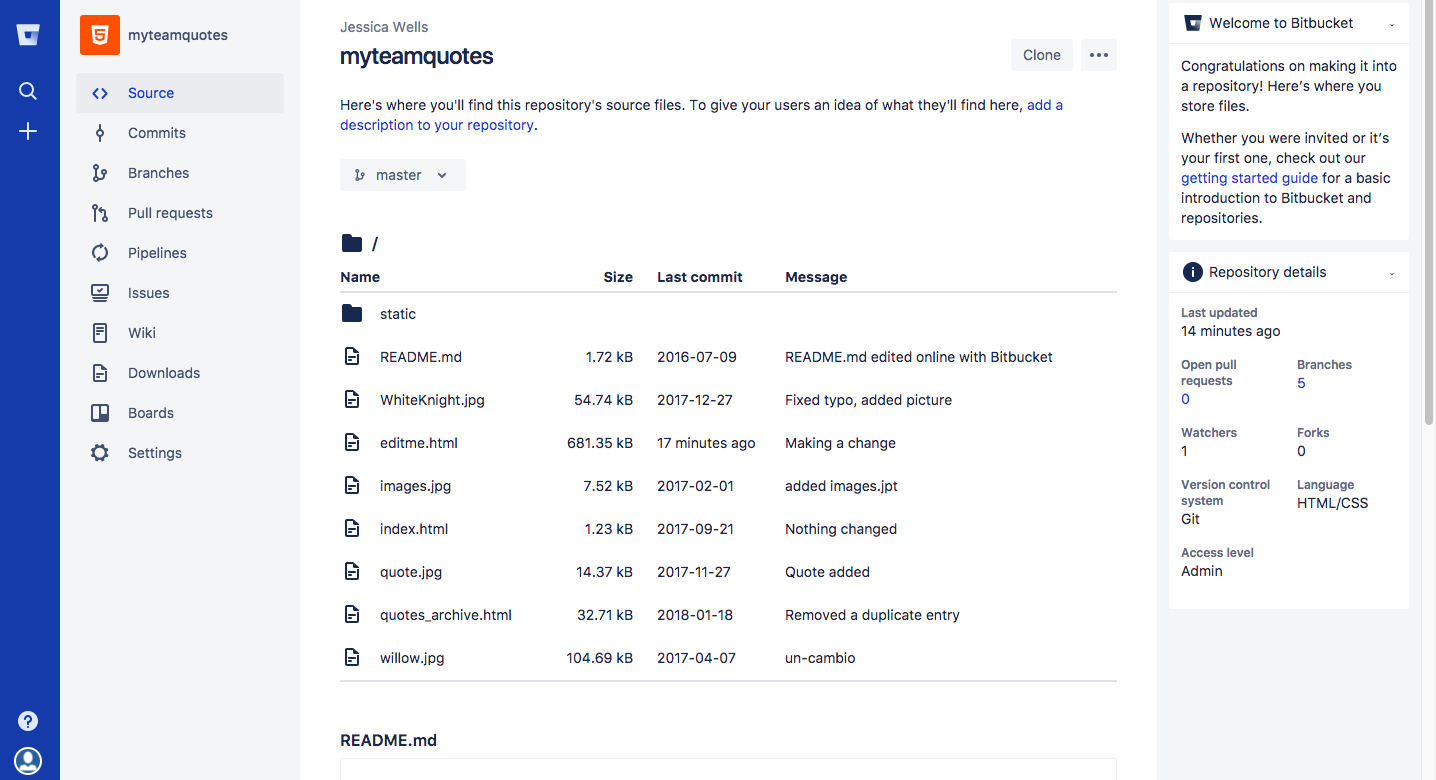Open Pull requests in the sidebar
Screen dimensions: 1436x780
tap(180, 213)
